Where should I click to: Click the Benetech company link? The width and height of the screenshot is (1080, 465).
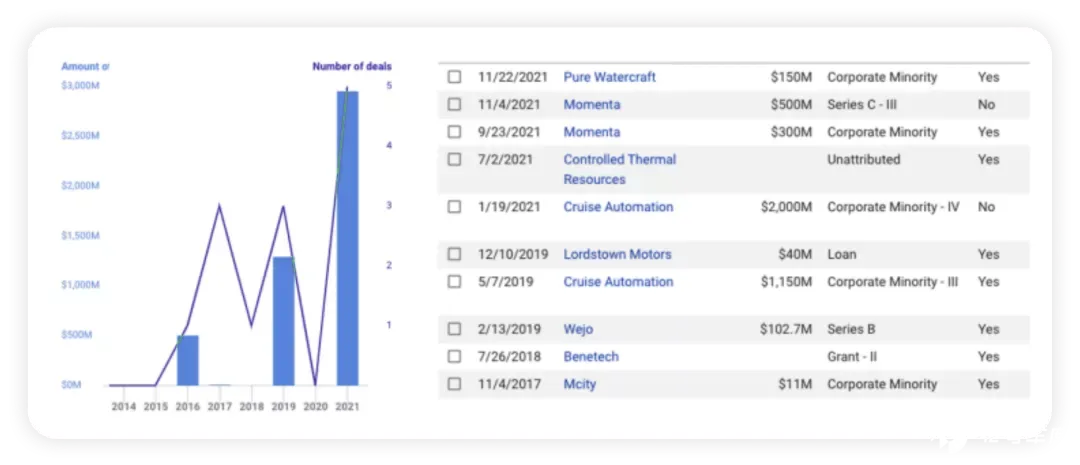[x=591, y=357]
